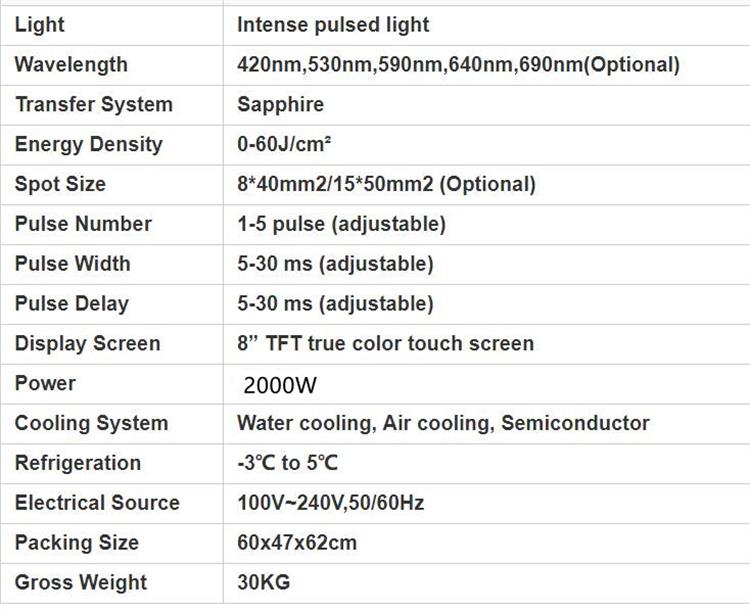Select the 100V~240V,50/60Hz value

[x=331, y=503]
